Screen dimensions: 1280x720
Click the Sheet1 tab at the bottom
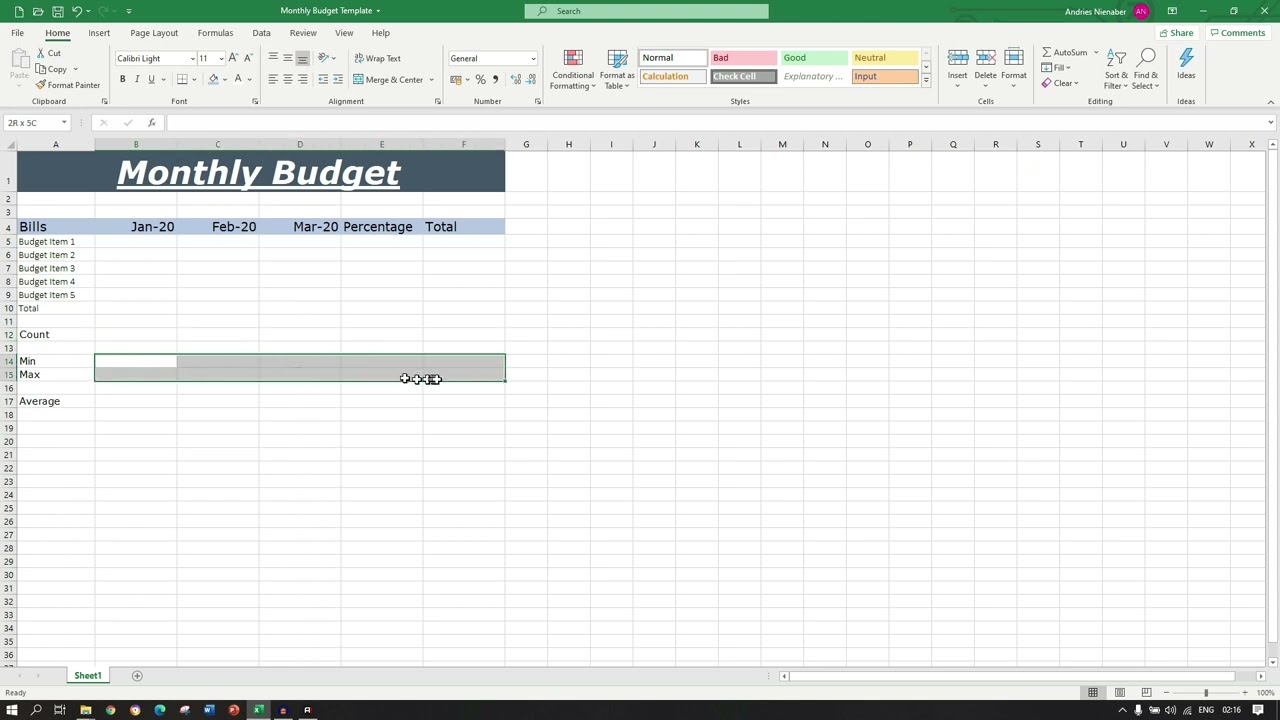(87, 675)
